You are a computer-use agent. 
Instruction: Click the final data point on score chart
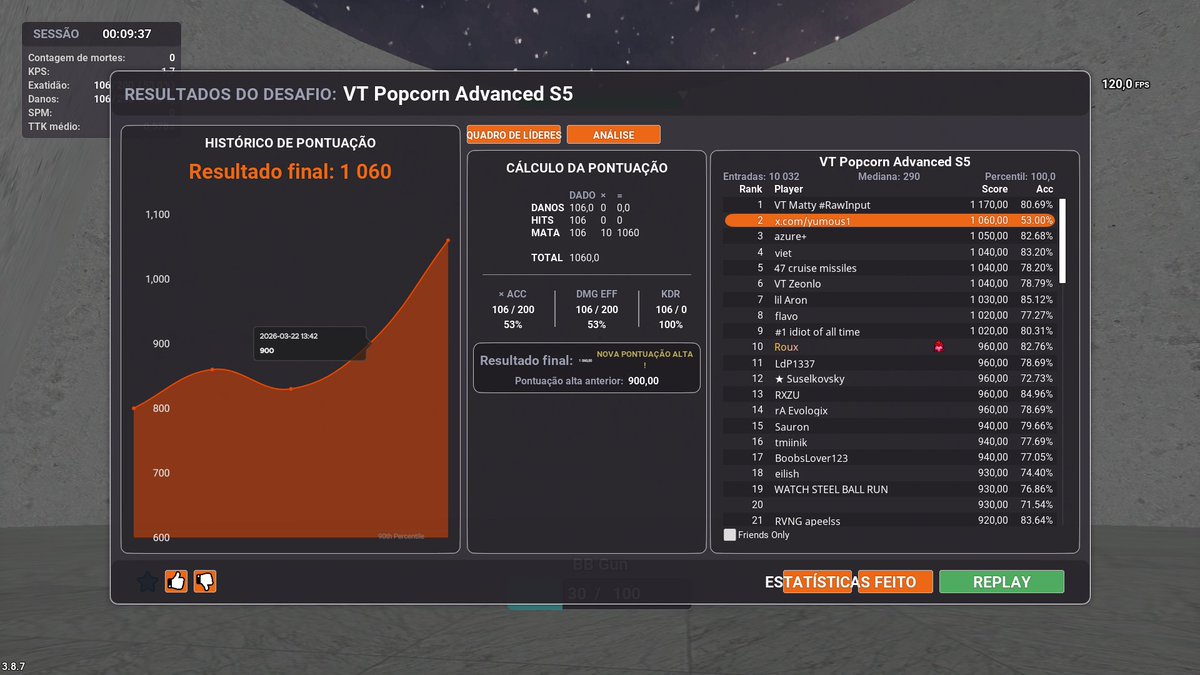[x=447, y=240]
